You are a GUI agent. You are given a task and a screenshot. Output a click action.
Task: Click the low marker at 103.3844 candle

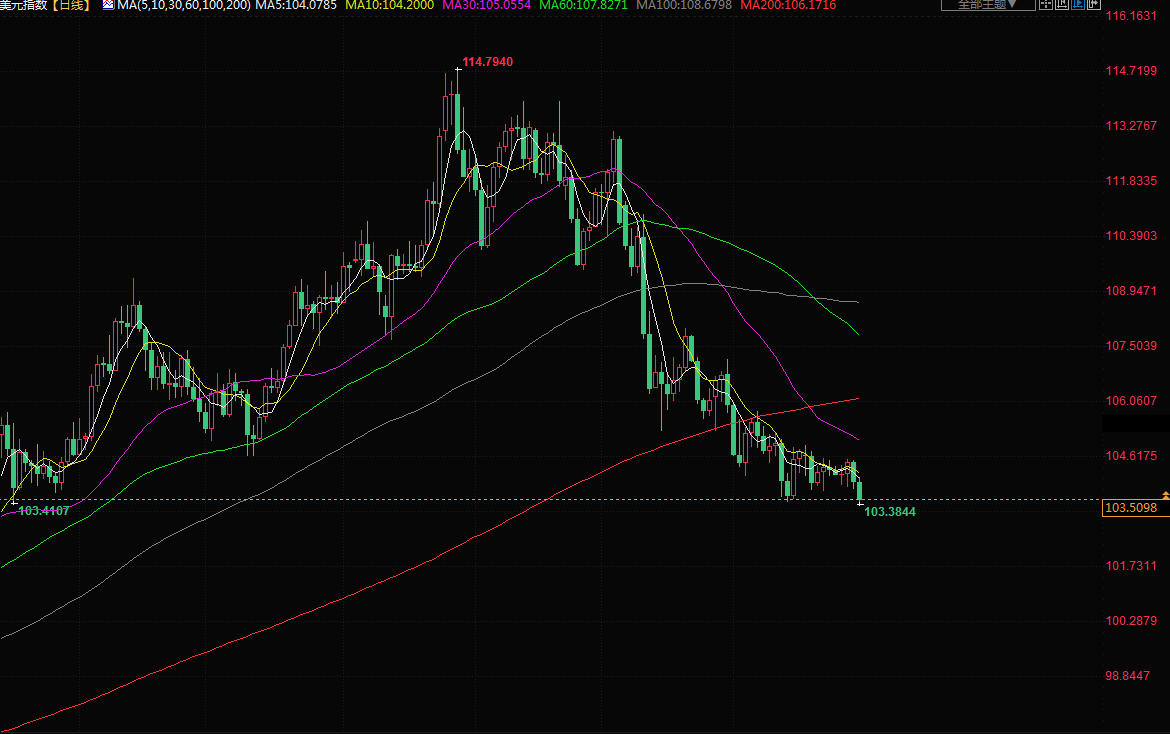pyautogui.click(x=860, y=503)
